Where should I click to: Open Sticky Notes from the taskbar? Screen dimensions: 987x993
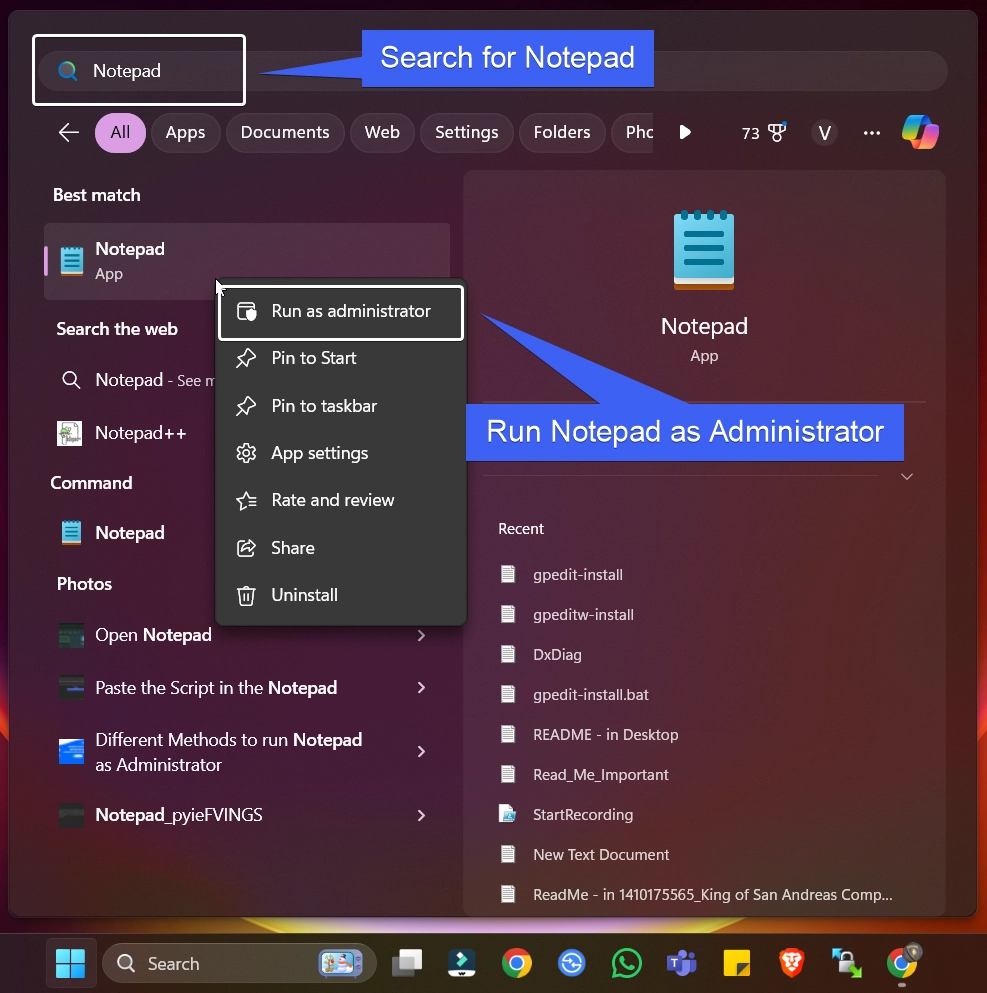(x=736, y=963)
